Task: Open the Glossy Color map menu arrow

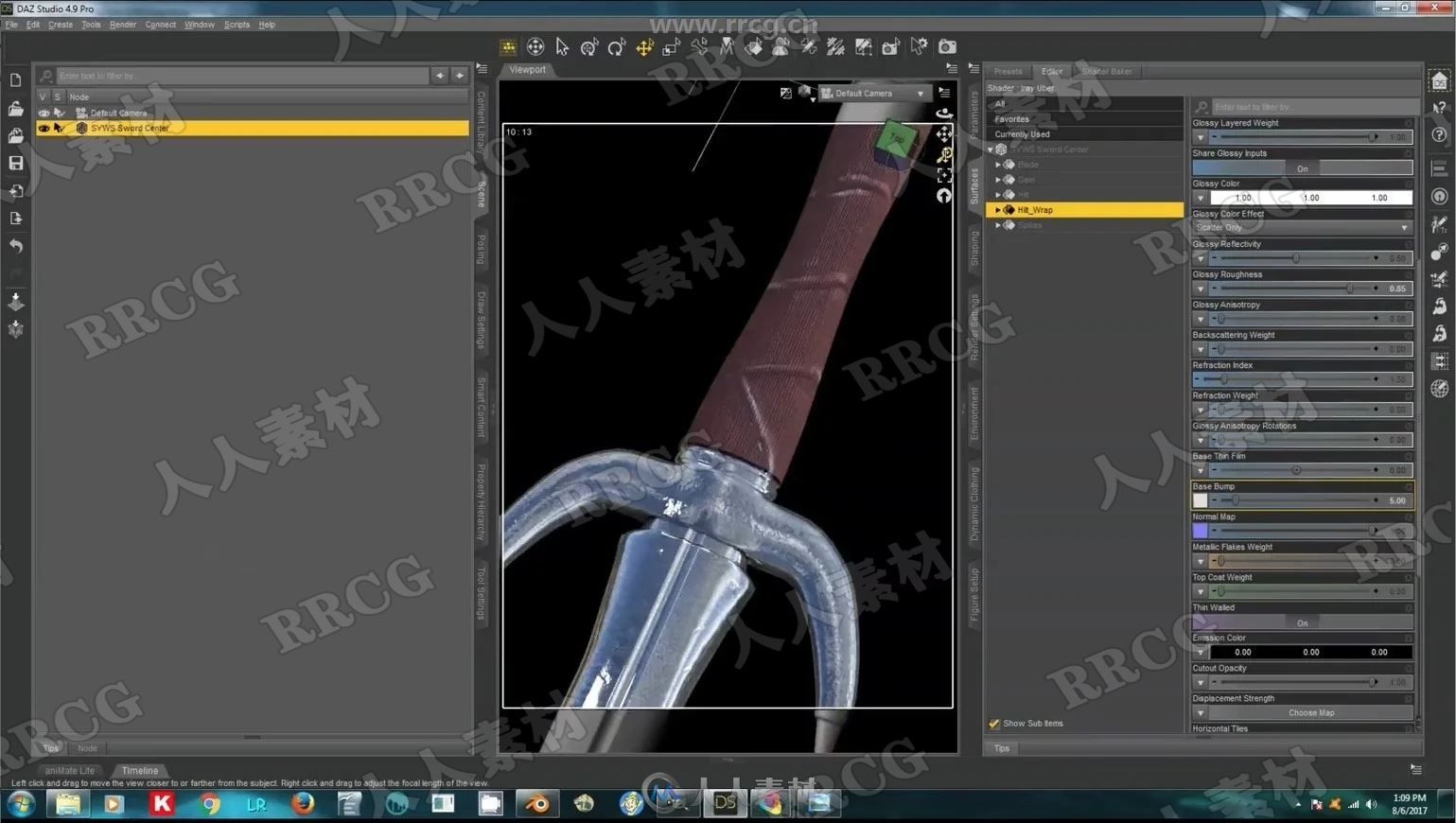Action: click(x=1201, y=198)
